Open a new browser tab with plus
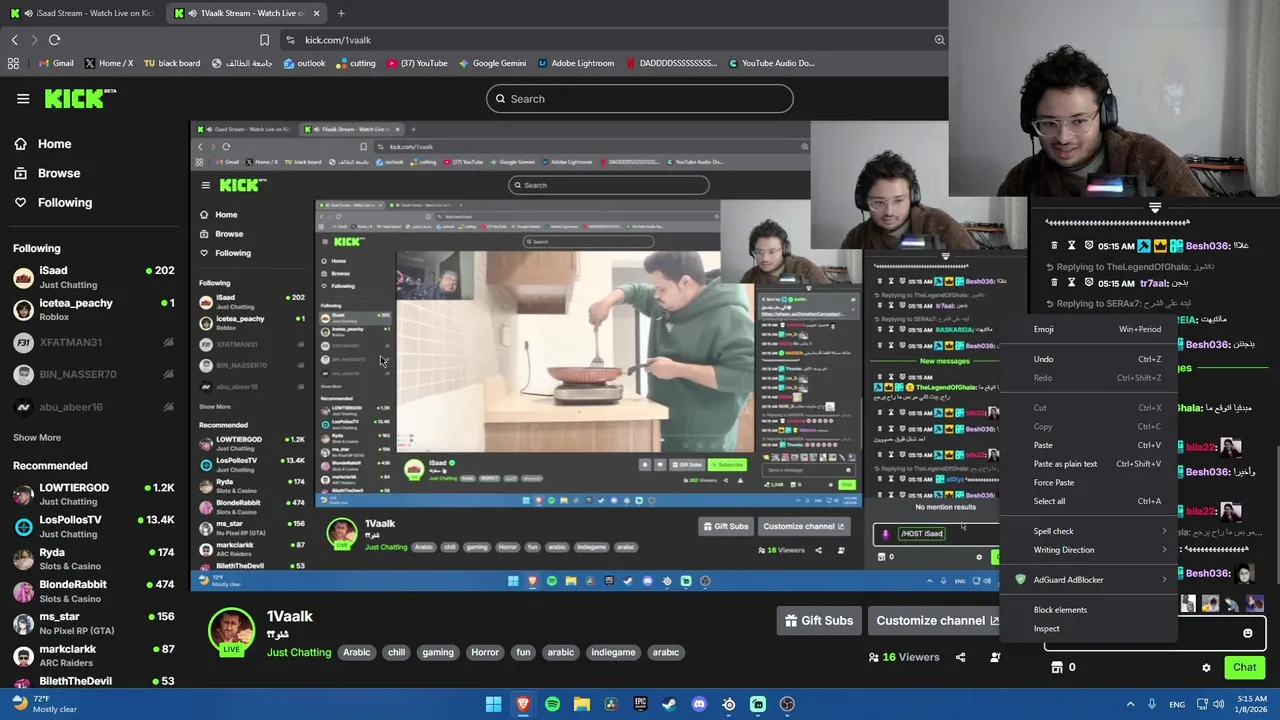The height and width of the screenshot is (720, 1280). (x=341, y=13)
